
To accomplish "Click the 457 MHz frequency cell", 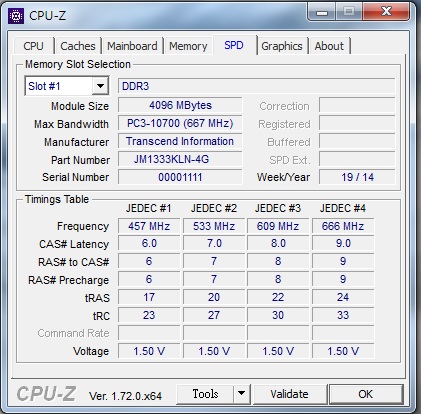I will 149,226.
